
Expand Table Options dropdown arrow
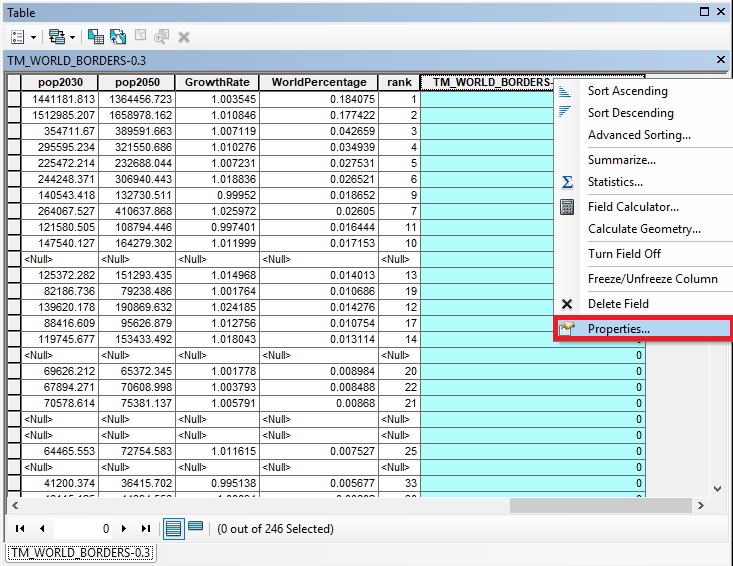(x=34, y=37)
